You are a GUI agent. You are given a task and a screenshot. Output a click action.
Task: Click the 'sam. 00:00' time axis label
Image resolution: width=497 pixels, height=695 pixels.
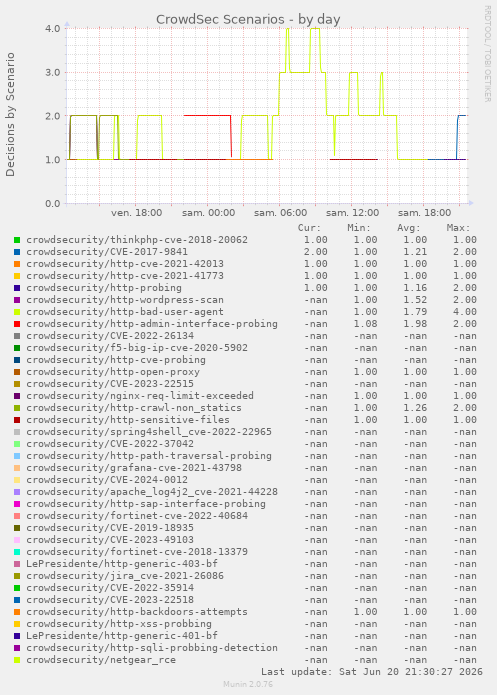208,213
